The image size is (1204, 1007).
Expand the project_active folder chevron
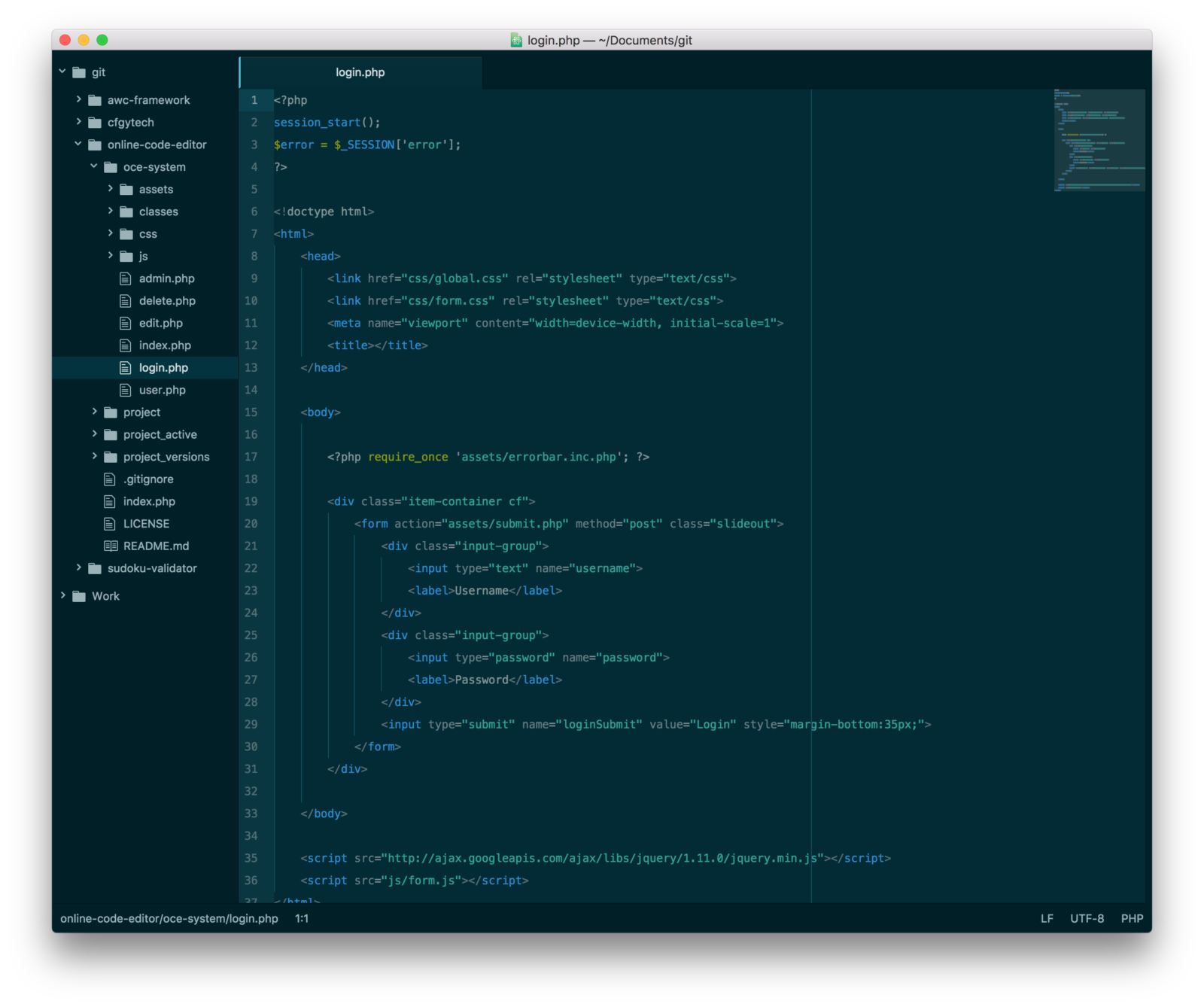pyautogui.click(x=94, y=434)
